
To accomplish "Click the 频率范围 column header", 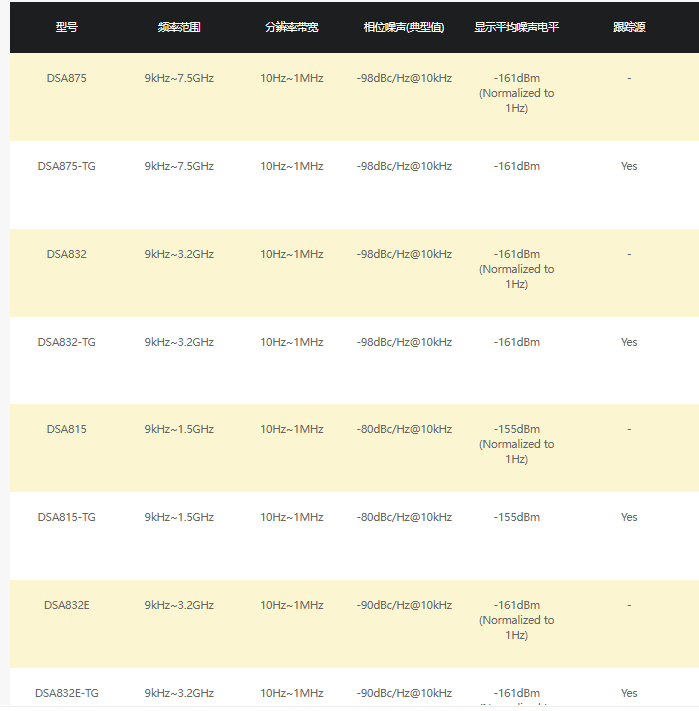I will click(179, 27).
